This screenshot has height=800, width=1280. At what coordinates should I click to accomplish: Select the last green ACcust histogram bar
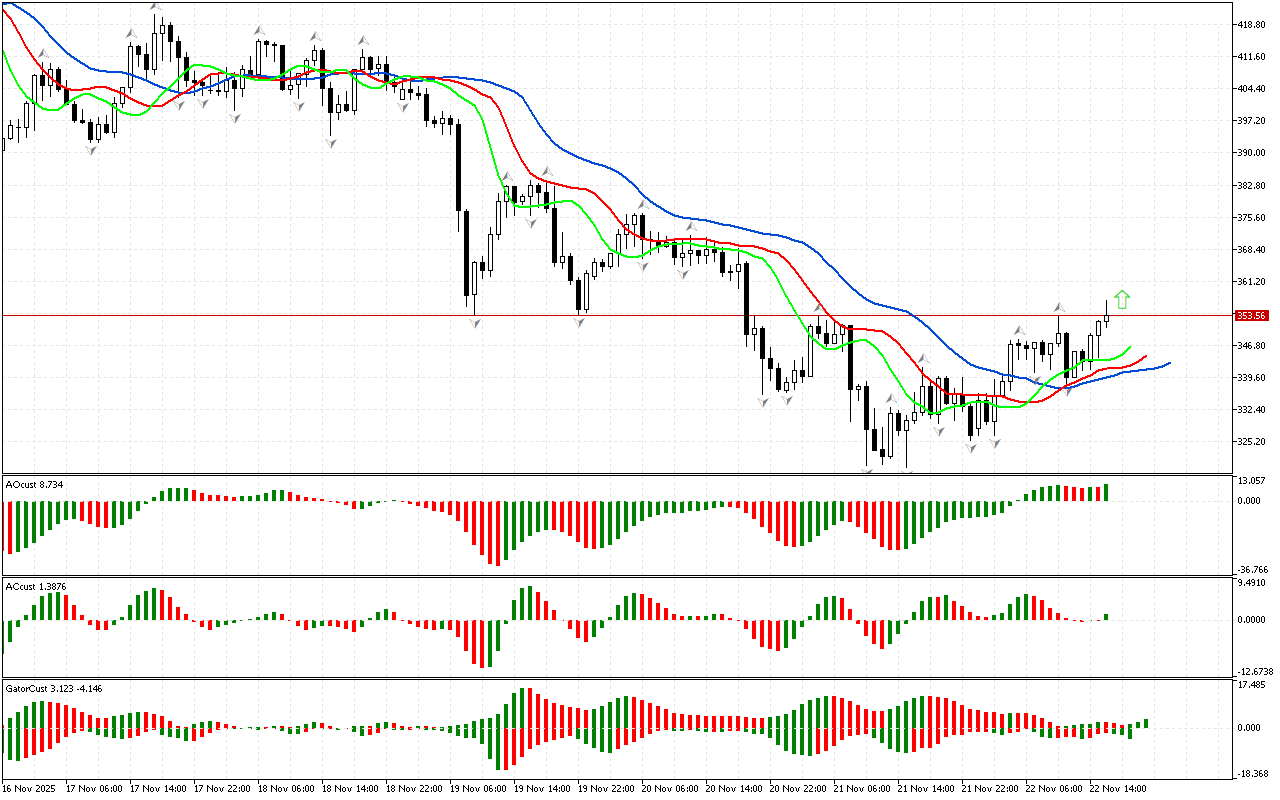[1106, 617]
